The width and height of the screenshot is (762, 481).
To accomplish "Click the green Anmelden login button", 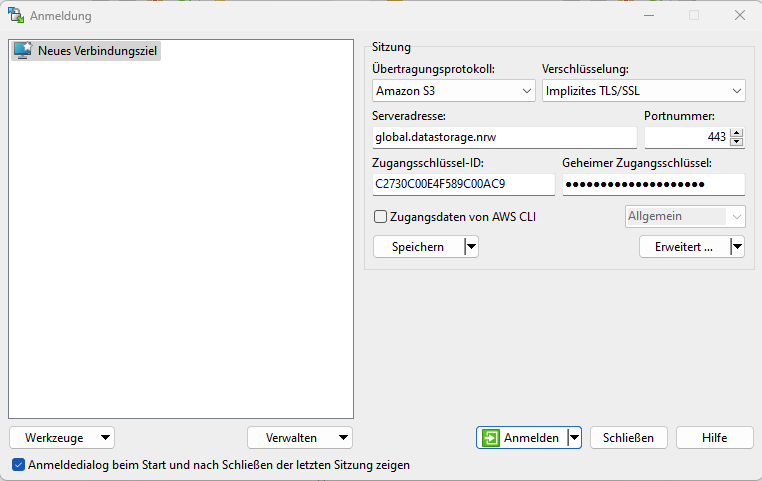I will [x=521, y=438].
